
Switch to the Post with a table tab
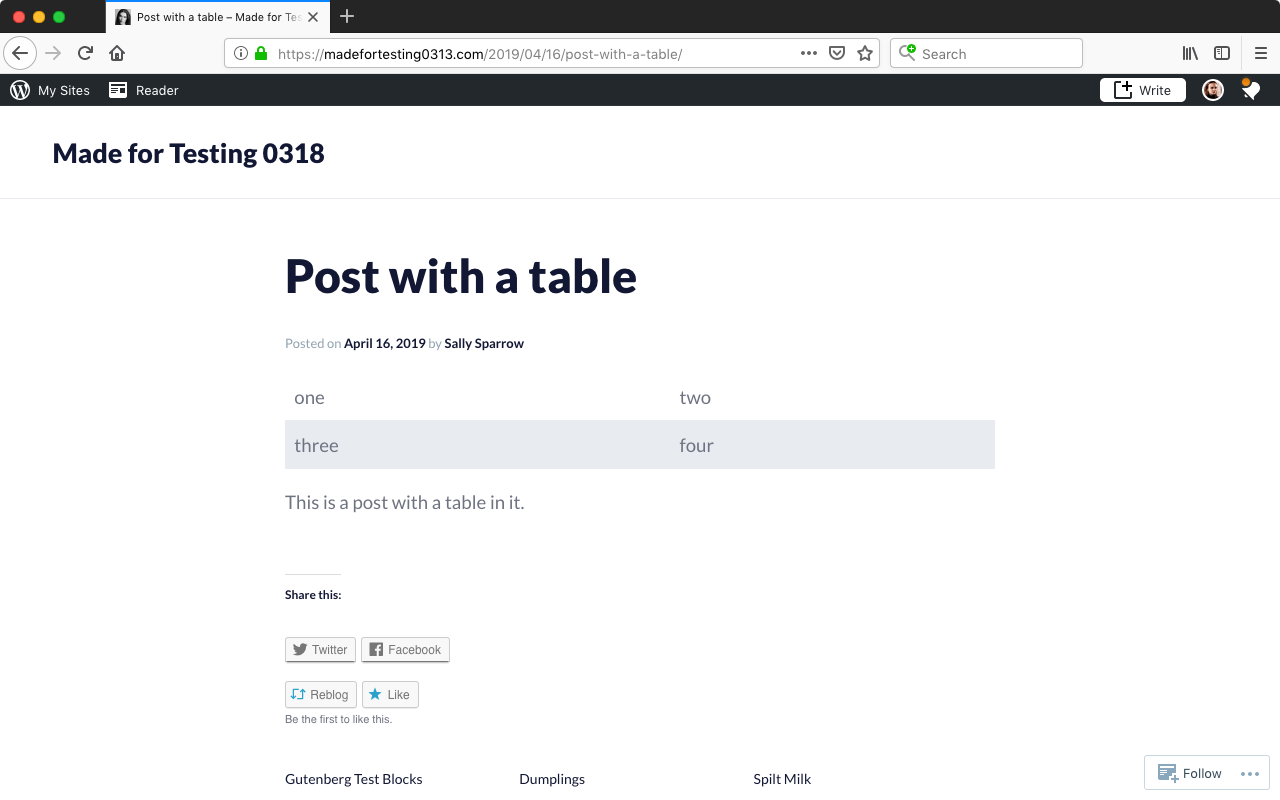click(210, 17)
